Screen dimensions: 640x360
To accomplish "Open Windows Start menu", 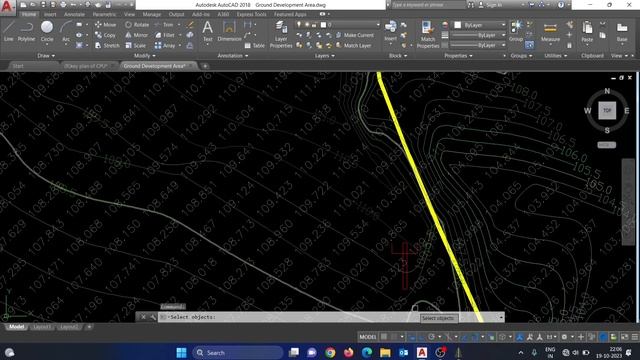I will pyautogui.click(x=181, y=352).
